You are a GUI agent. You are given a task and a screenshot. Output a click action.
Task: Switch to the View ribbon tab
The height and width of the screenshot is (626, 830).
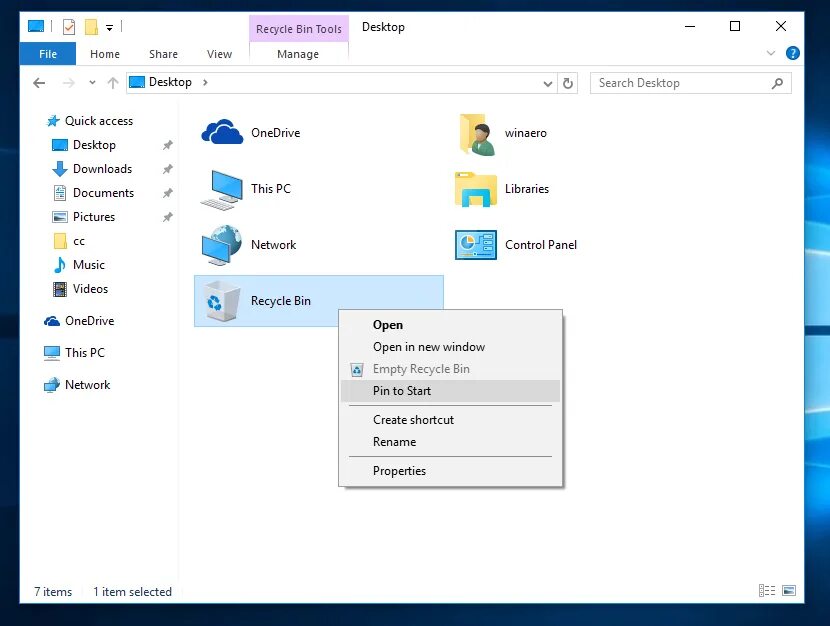tap(219, 54)
